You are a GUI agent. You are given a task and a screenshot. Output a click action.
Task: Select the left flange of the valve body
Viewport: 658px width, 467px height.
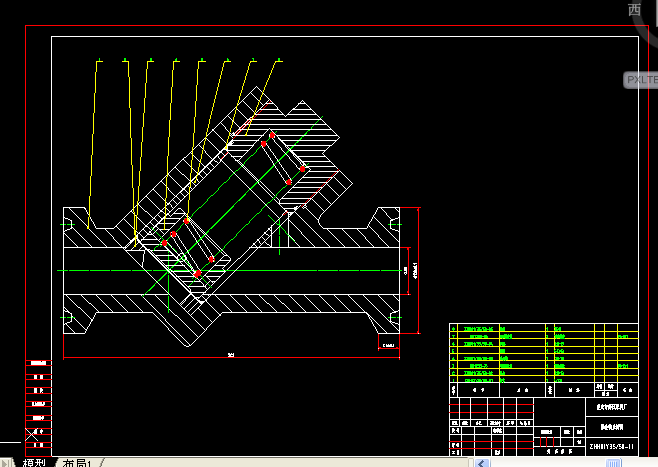[x=74, y=270]
